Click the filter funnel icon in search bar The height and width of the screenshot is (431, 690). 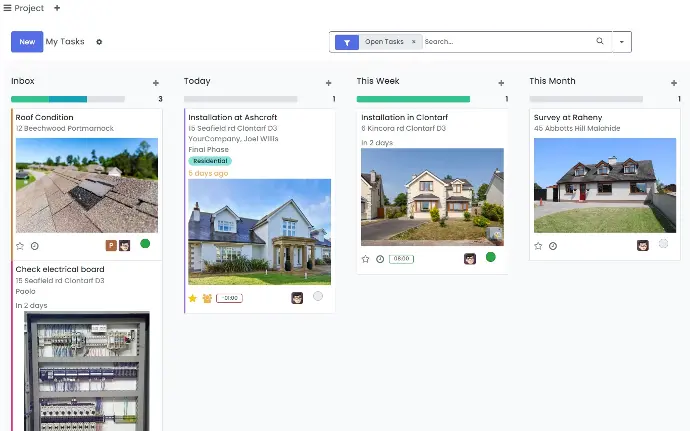point(347,42)
